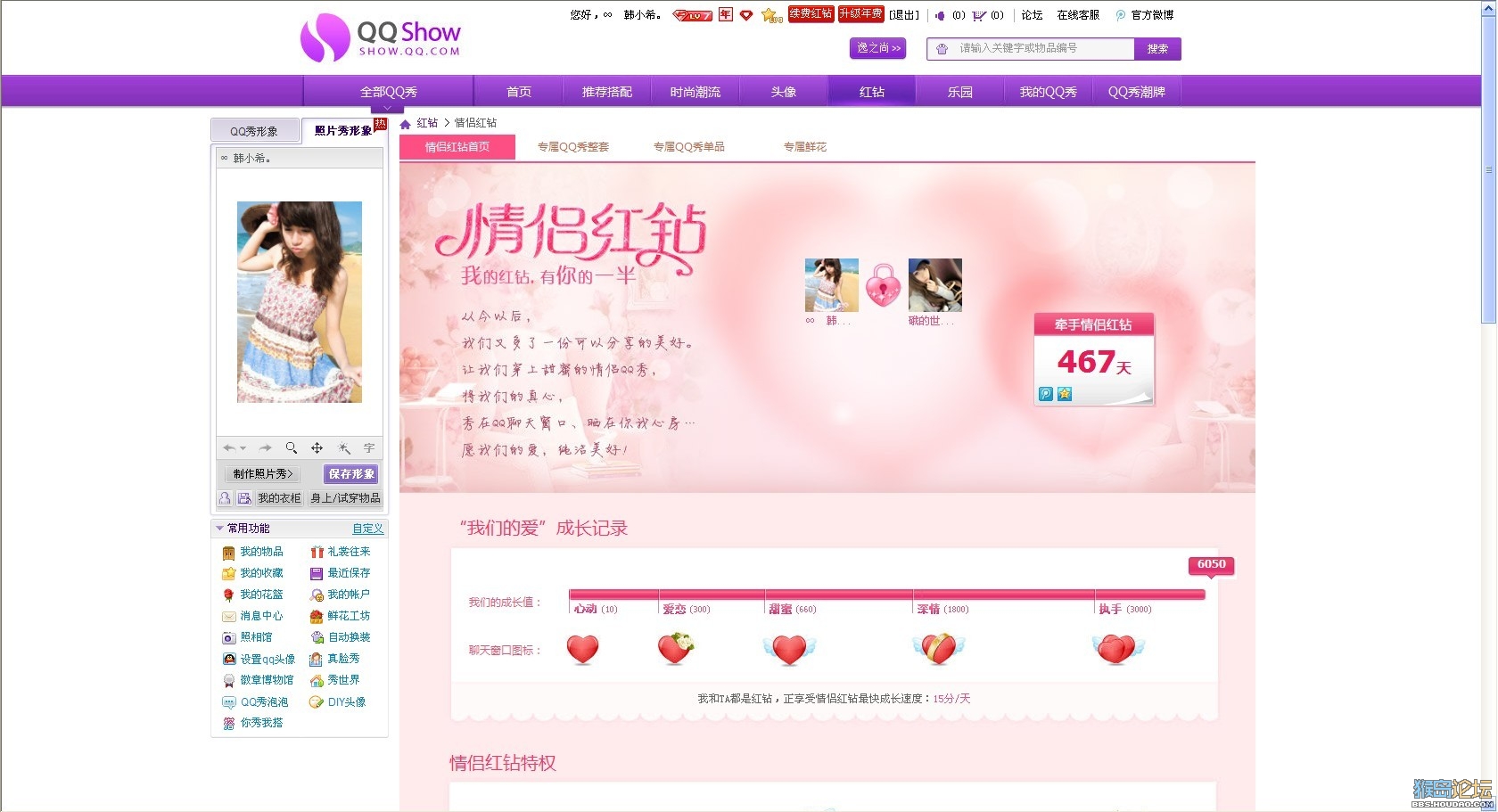Click the red heart diamond icon

(746, 15)
